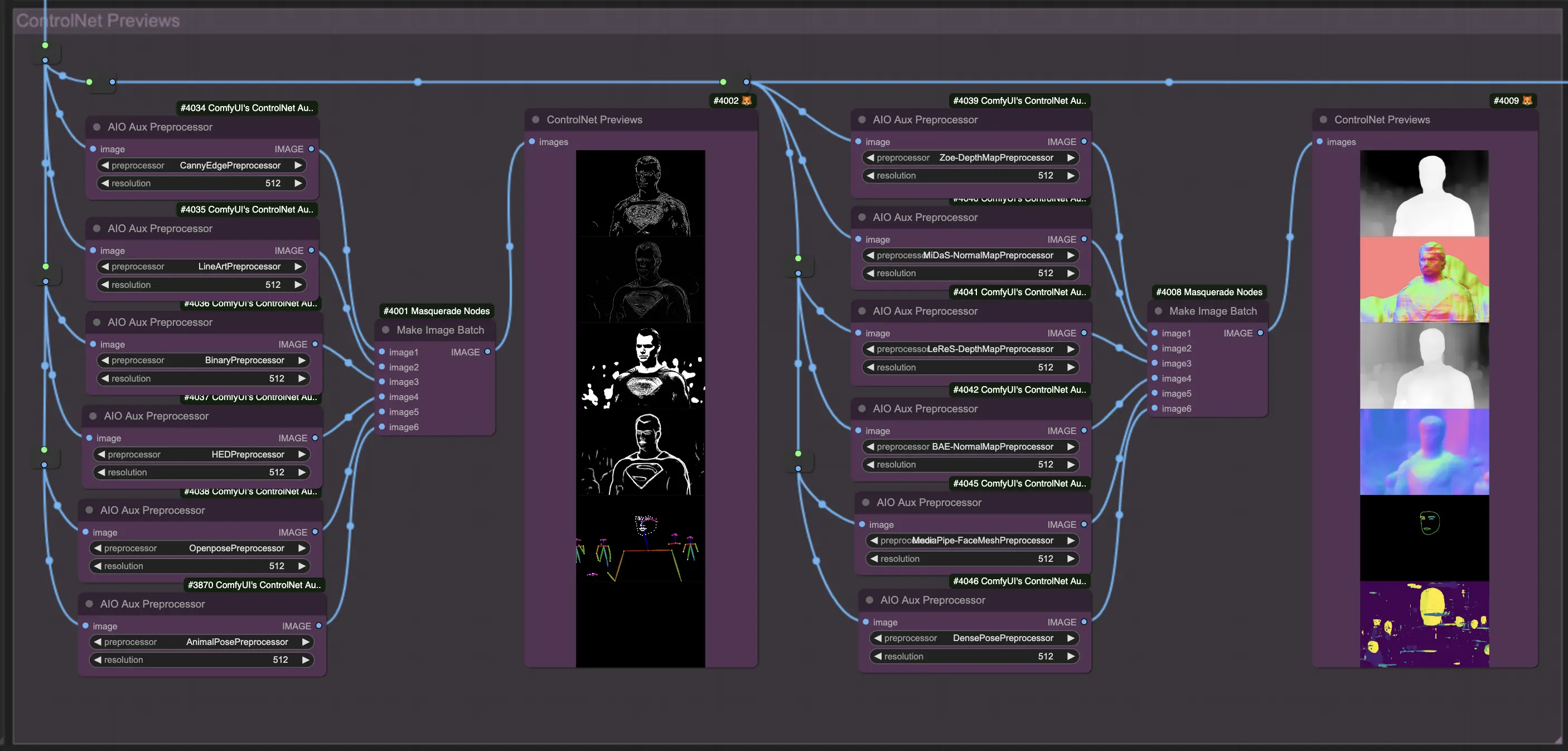Collapse the OpenposePreprocessor node via its title dot
The width and height of the screenshot is (1568, 751).
pos(89,510)
